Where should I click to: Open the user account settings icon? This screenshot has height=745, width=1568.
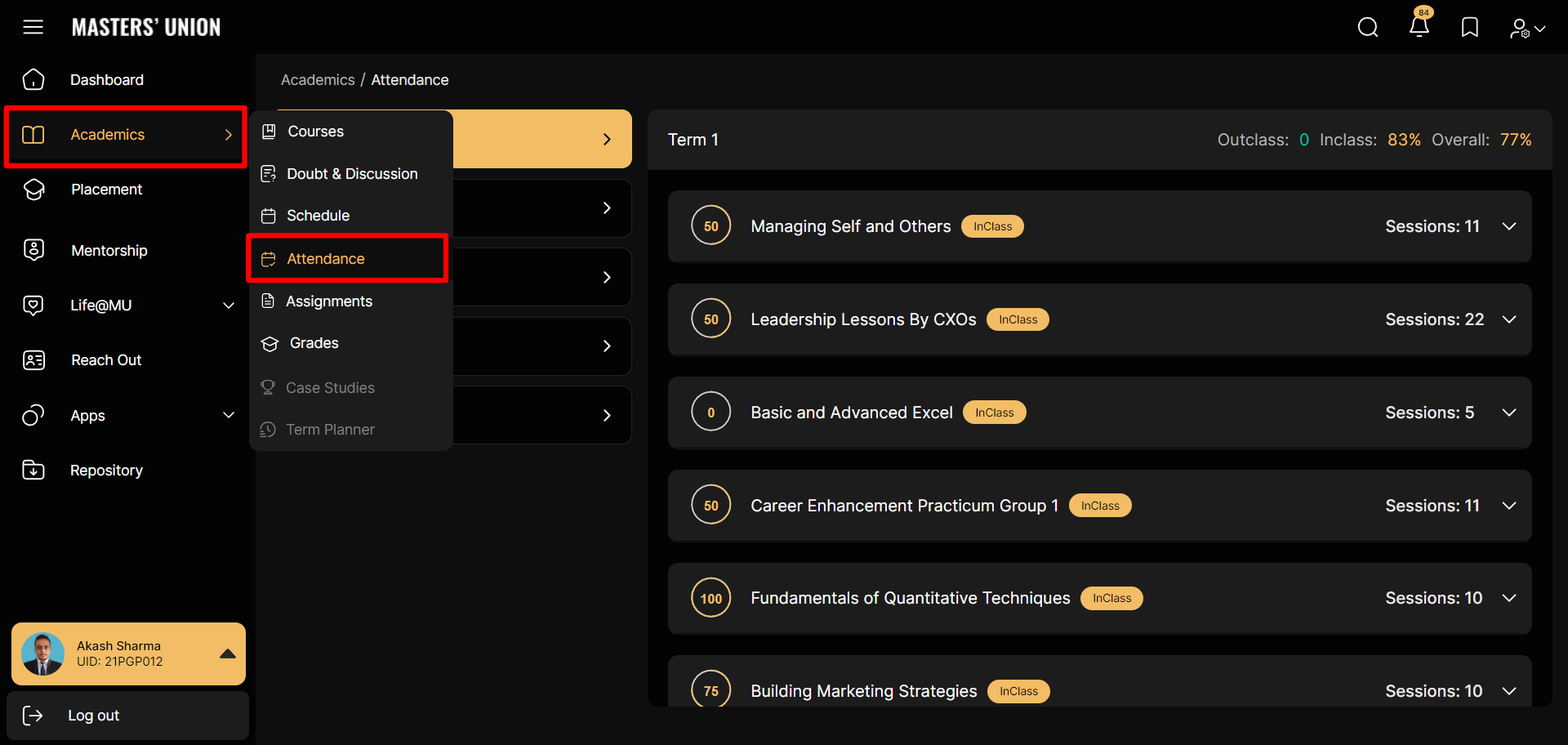1526,29
